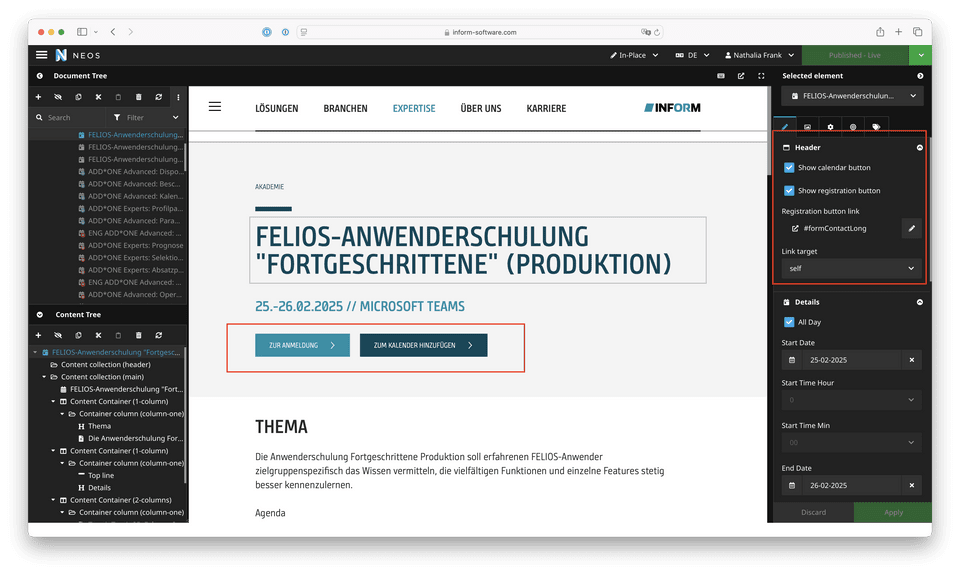Toggle hidden state in the Content Tree toolbar

58,335
